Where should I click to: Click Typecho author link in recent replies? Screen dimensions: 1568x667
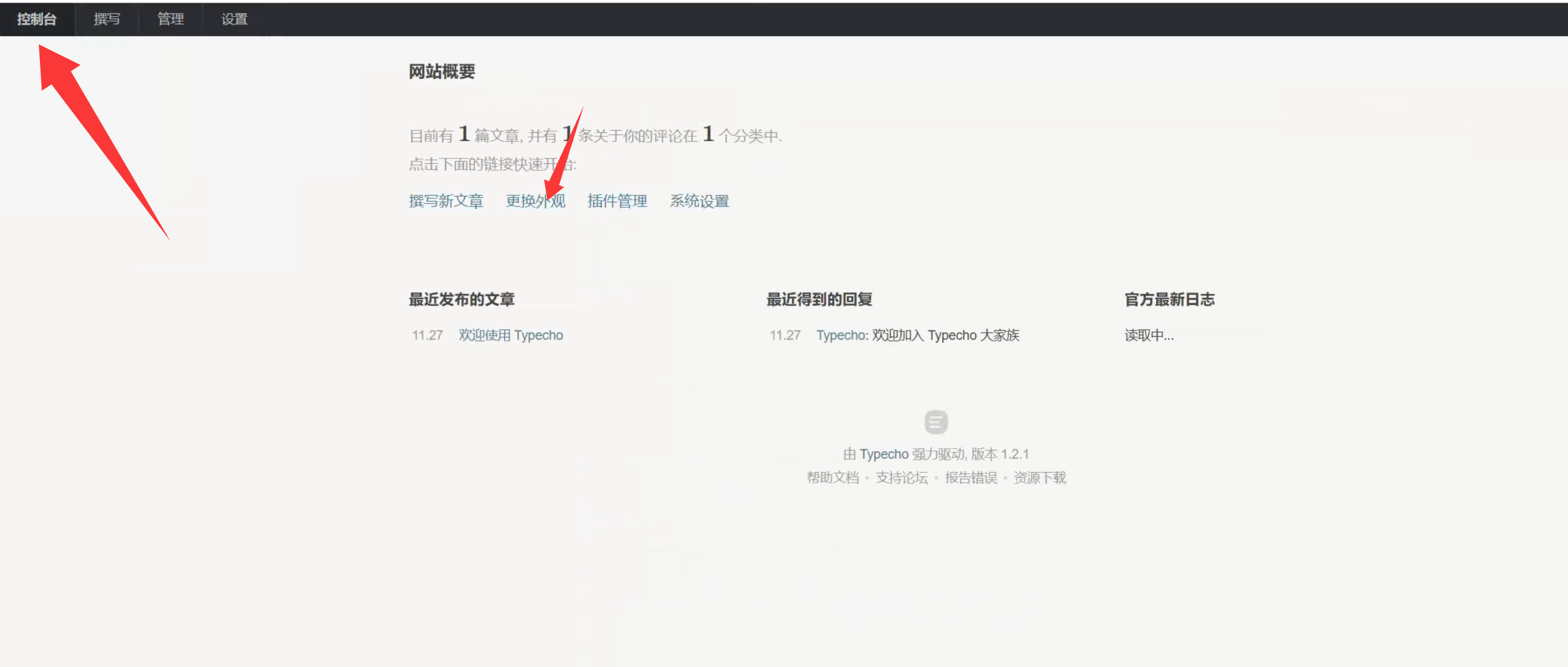841,335
